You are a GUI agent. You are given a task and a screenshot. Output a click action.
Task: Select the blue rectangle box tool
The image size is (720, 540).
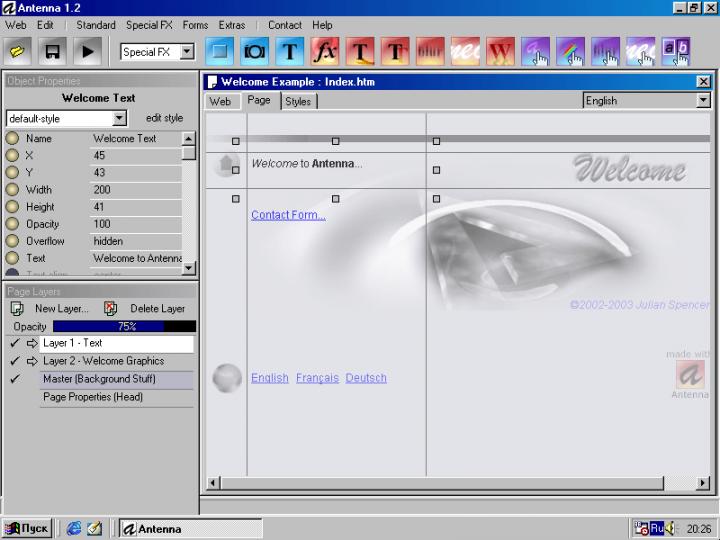pyautogui.click(x=220, y=51)
